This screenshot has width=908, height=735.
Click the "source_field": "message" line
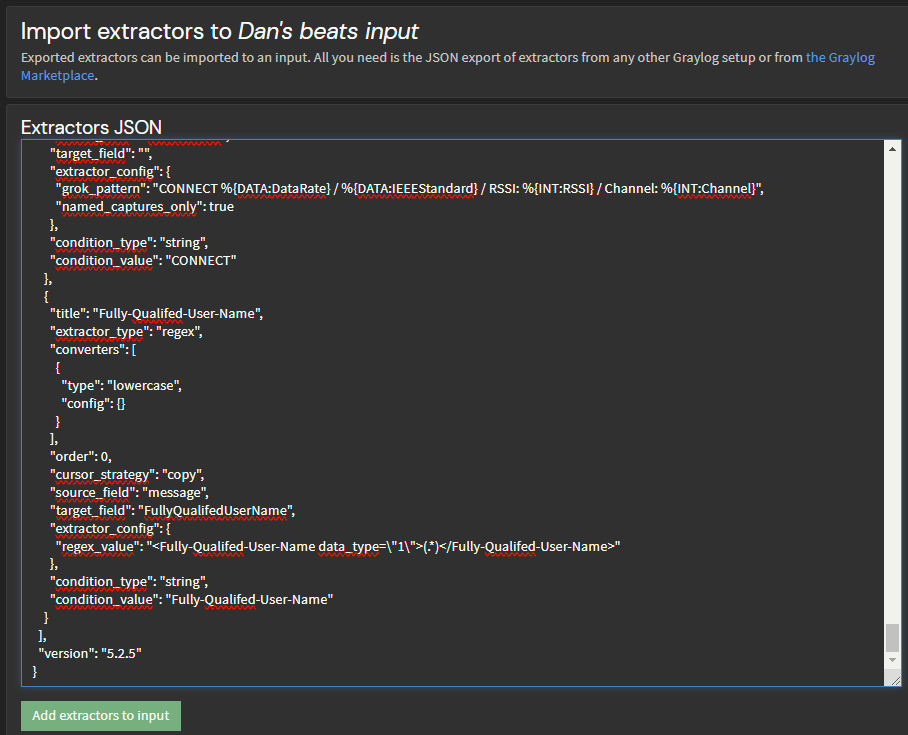(x=130, y=492)
